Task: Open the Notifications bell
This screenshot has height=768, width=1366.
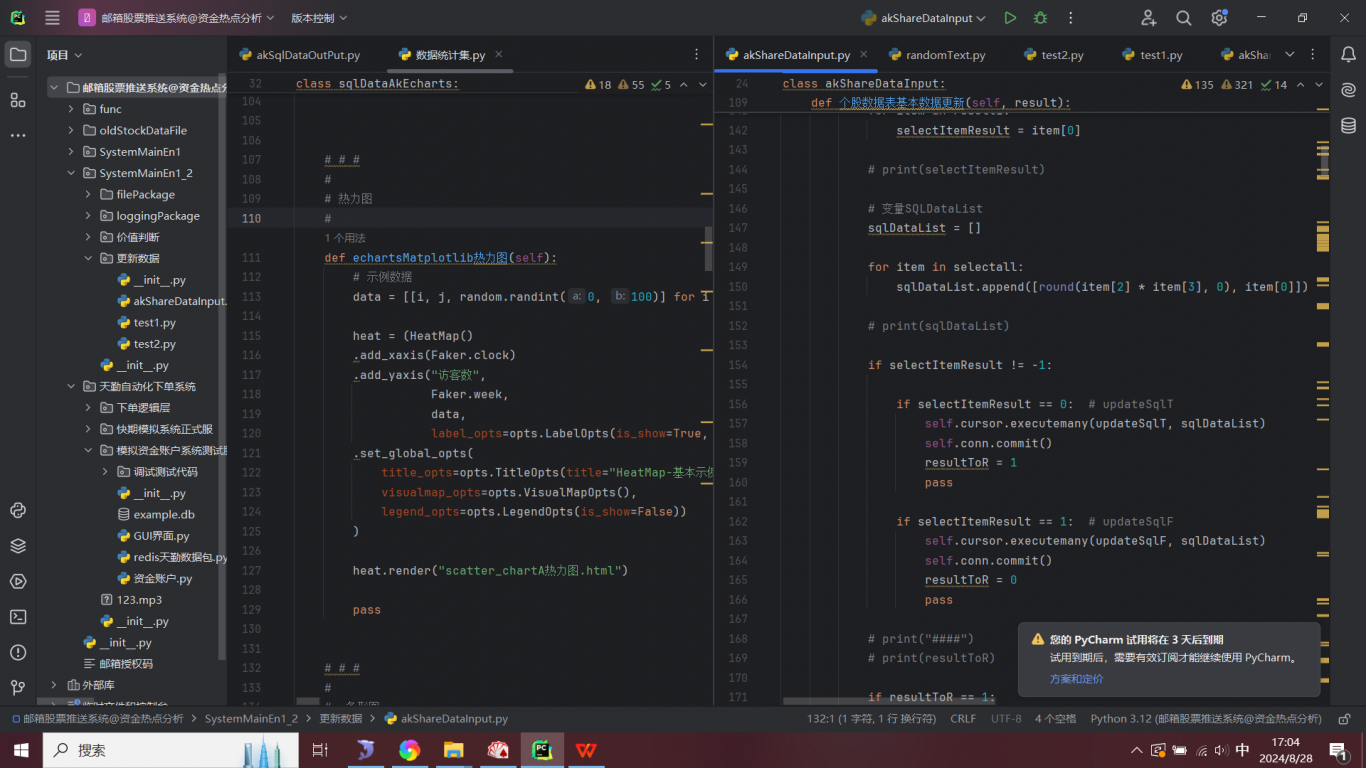Action: [x=1348, y=55]
